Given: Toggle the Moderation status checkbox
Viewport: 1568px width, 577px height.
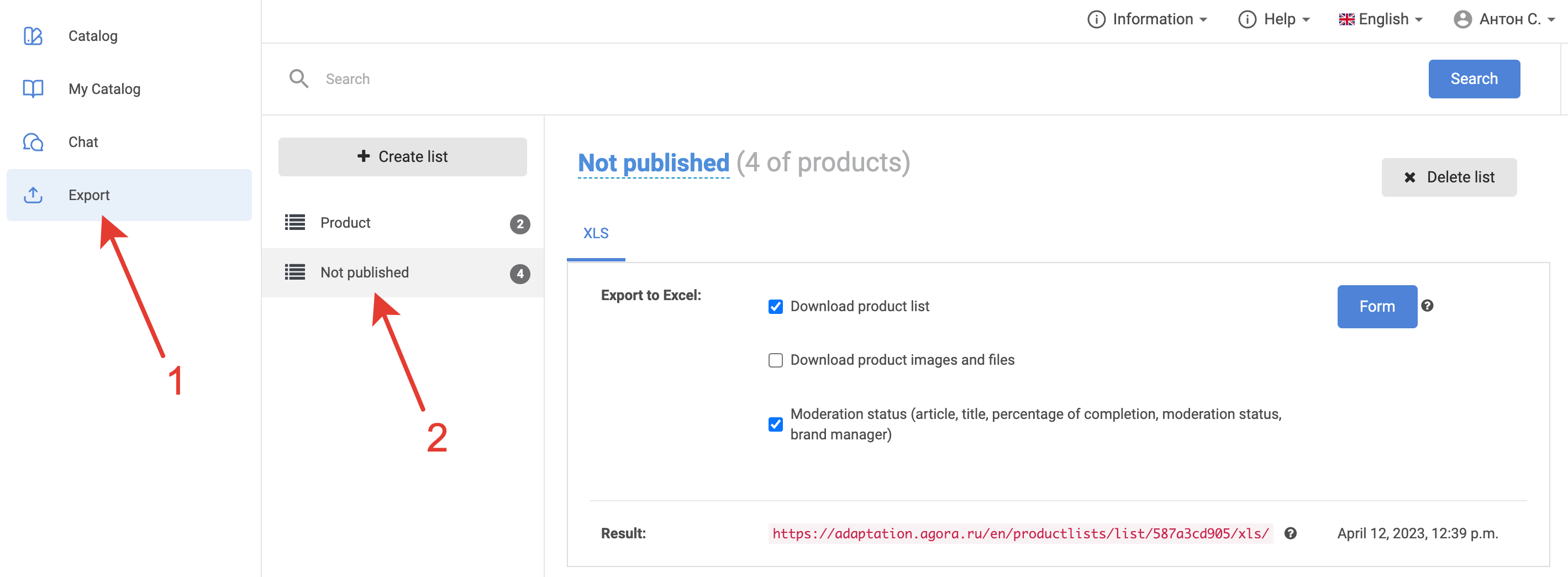Looking at the screenshot, I should [775, 423].
